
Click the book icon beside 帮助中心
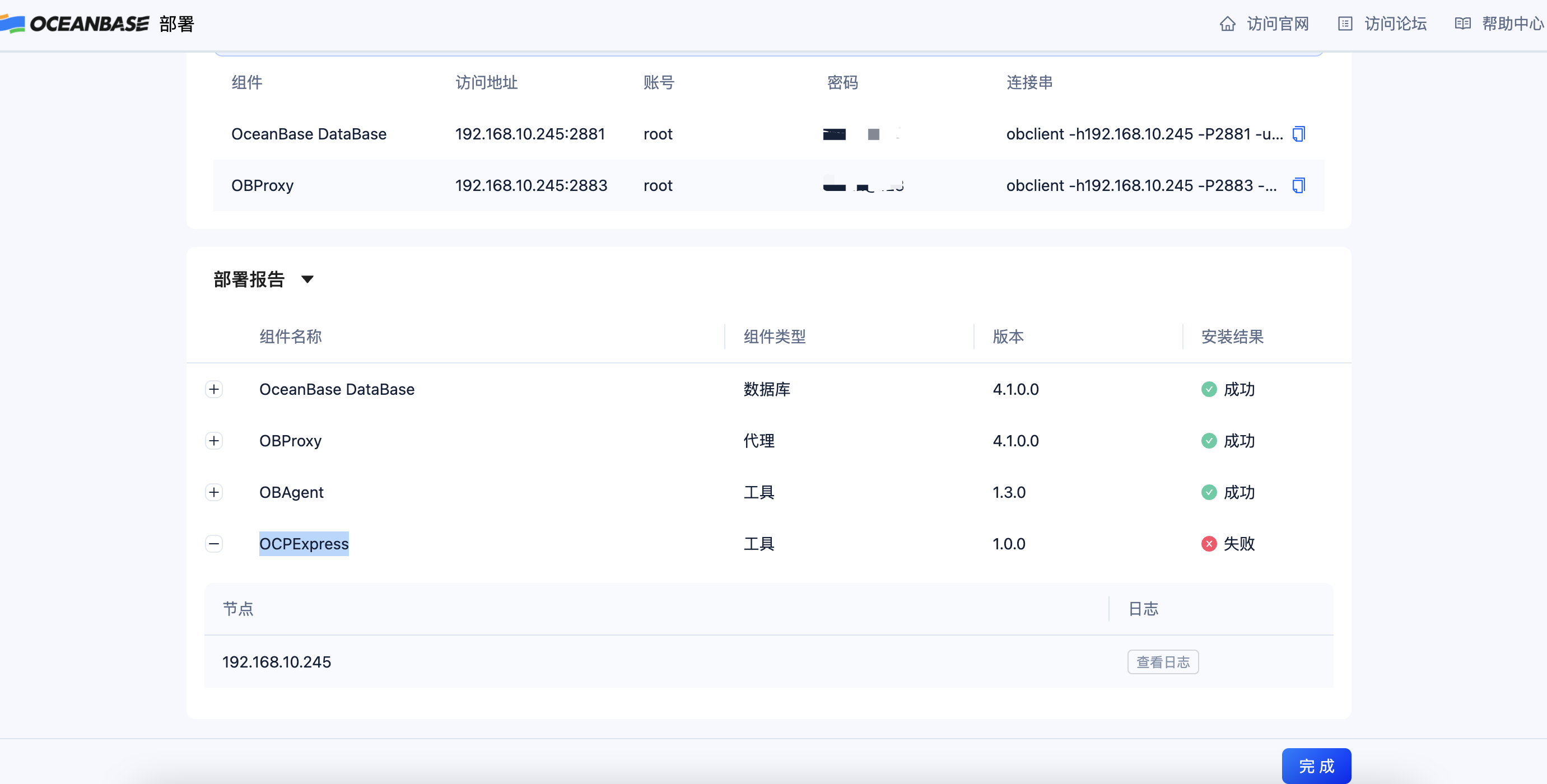pyautogui.click(x=1463, y=24)
